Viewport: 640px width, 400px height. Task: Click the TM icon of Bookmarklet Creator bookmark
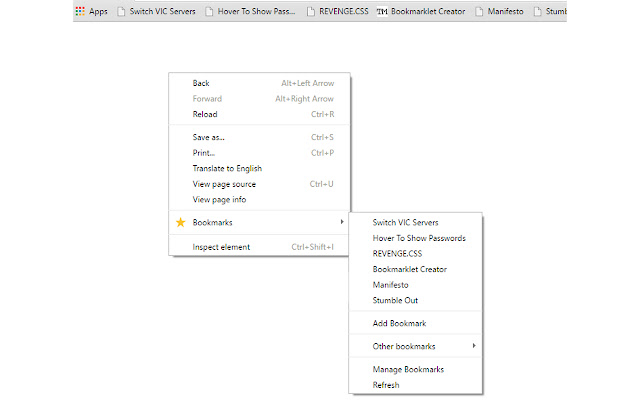382,11
